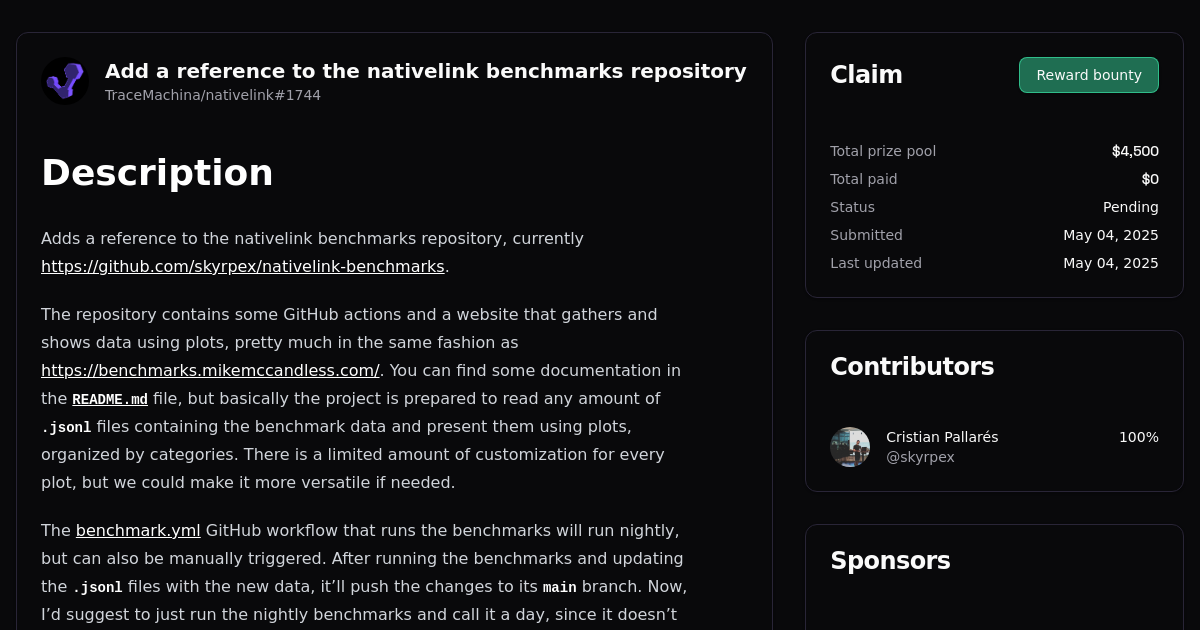The image size is (1200, 630).
Task: Open TraceMachina/nativelink#1744 issue reference
Action: click(212, 95)
